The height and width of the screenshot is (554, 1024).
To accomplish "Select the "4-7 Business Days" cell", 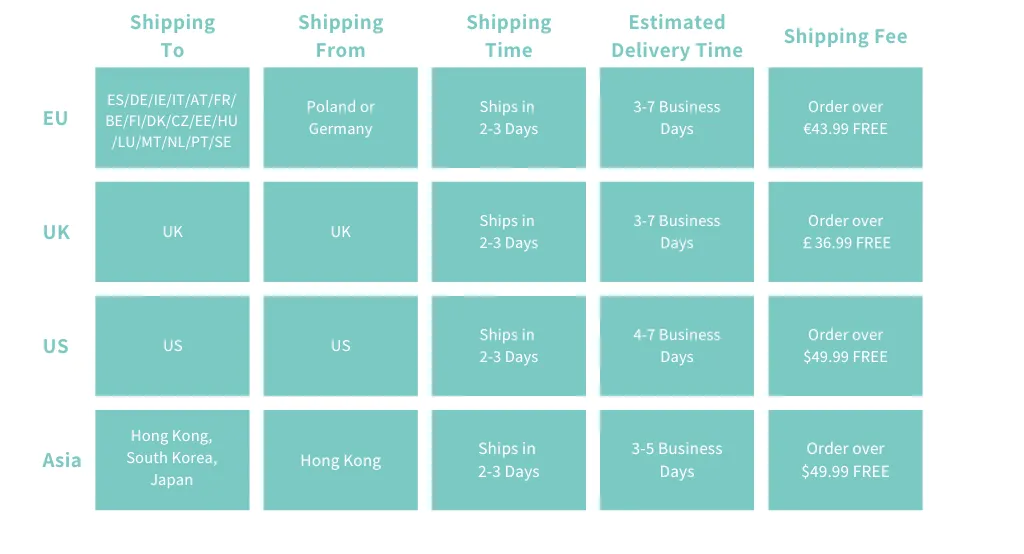I will point(677,346).
